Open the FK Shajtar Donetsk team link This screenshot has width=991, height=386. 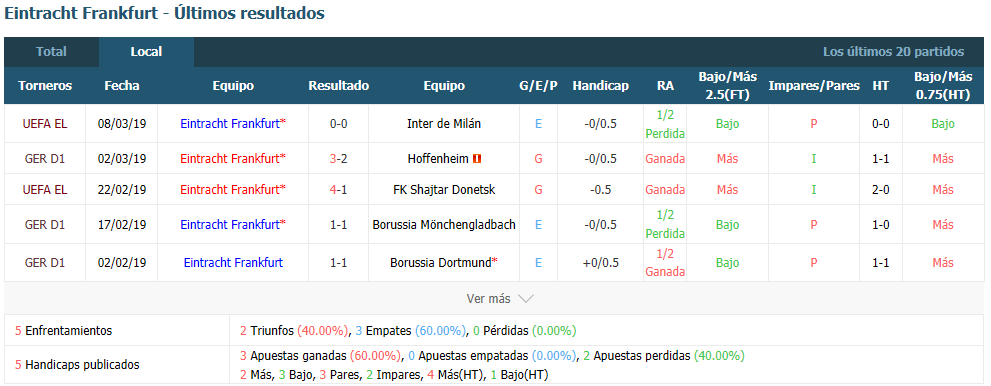pos(444,190)
